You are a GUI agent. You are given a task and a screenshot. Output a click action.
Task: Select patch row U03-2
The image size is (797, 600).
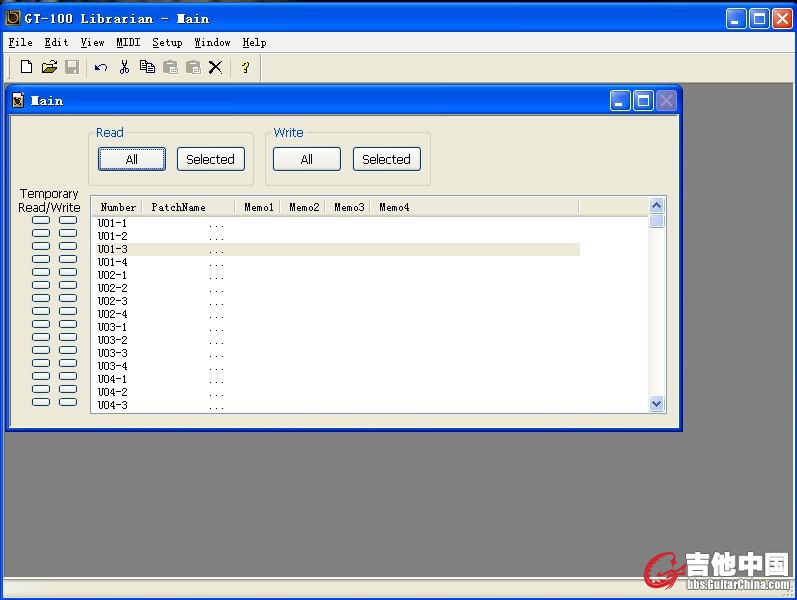113,340
